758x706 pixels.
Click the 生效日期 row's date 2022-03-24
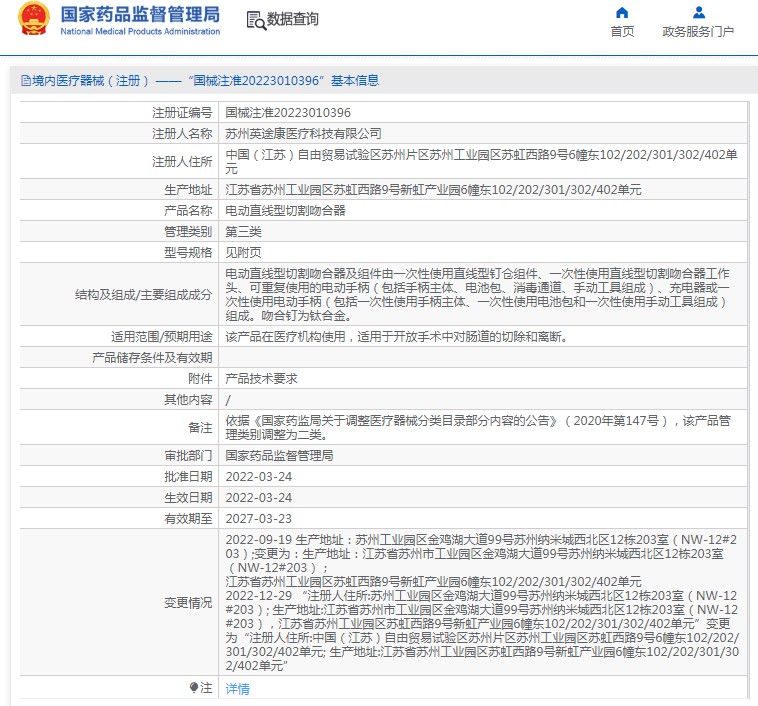pos(259,498)
